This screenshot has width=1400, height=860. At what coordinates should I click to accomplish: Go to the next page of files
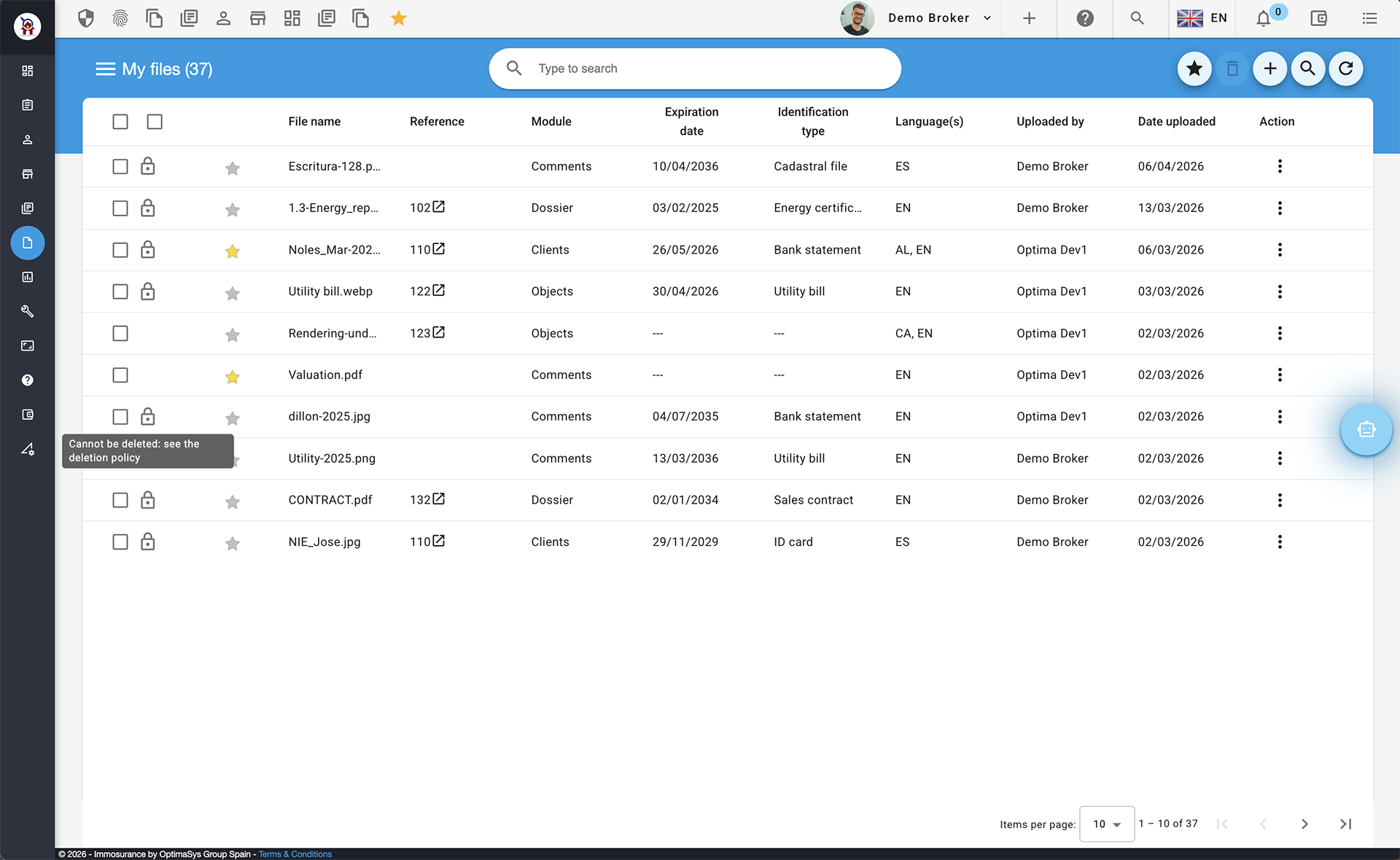click(1304, 824)
